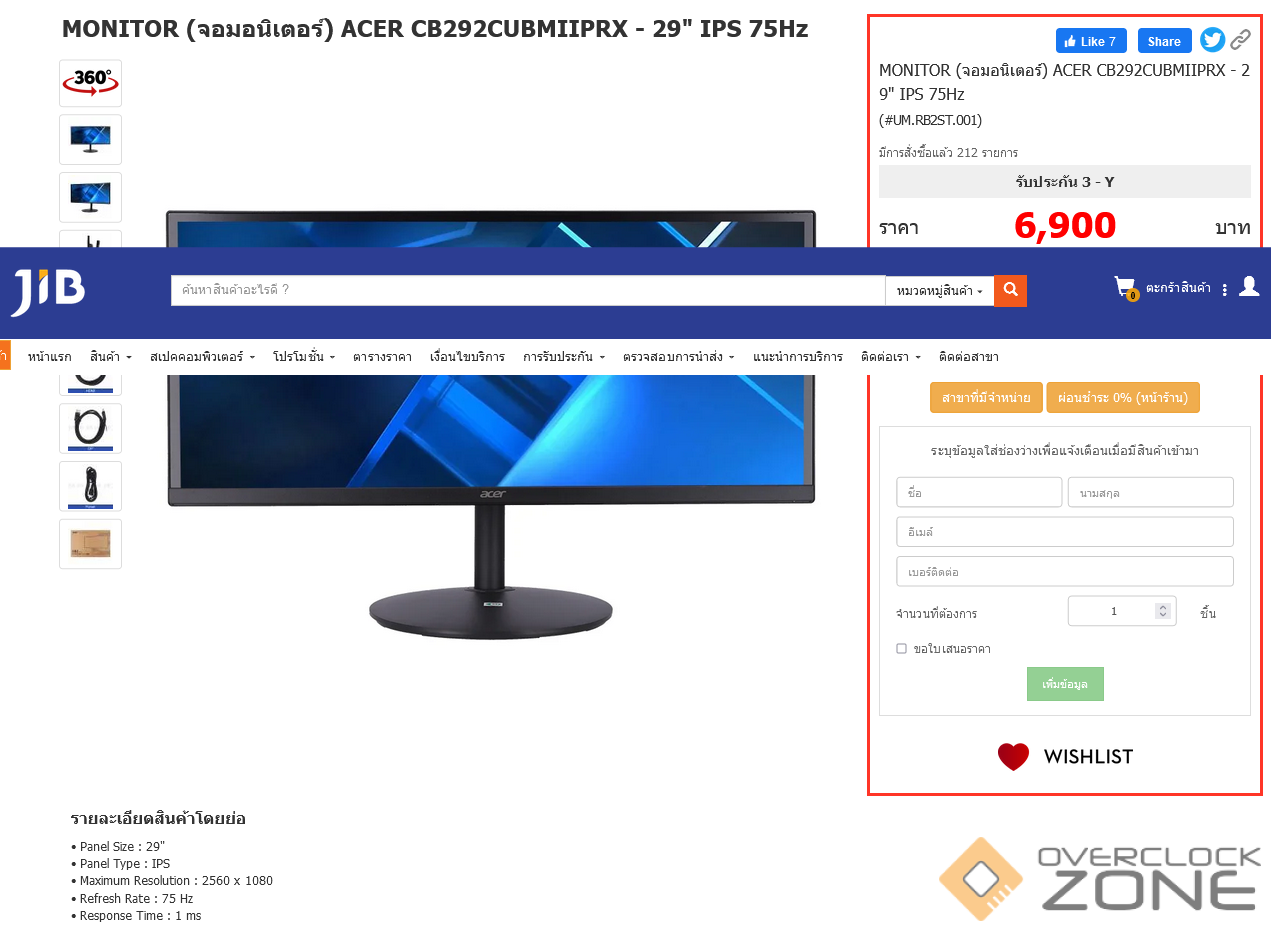Screen dimensions: 1271x931
Task: Expand the สเปคคอมพิวเตอร์ menu dropdown
Action: point(203,357)
